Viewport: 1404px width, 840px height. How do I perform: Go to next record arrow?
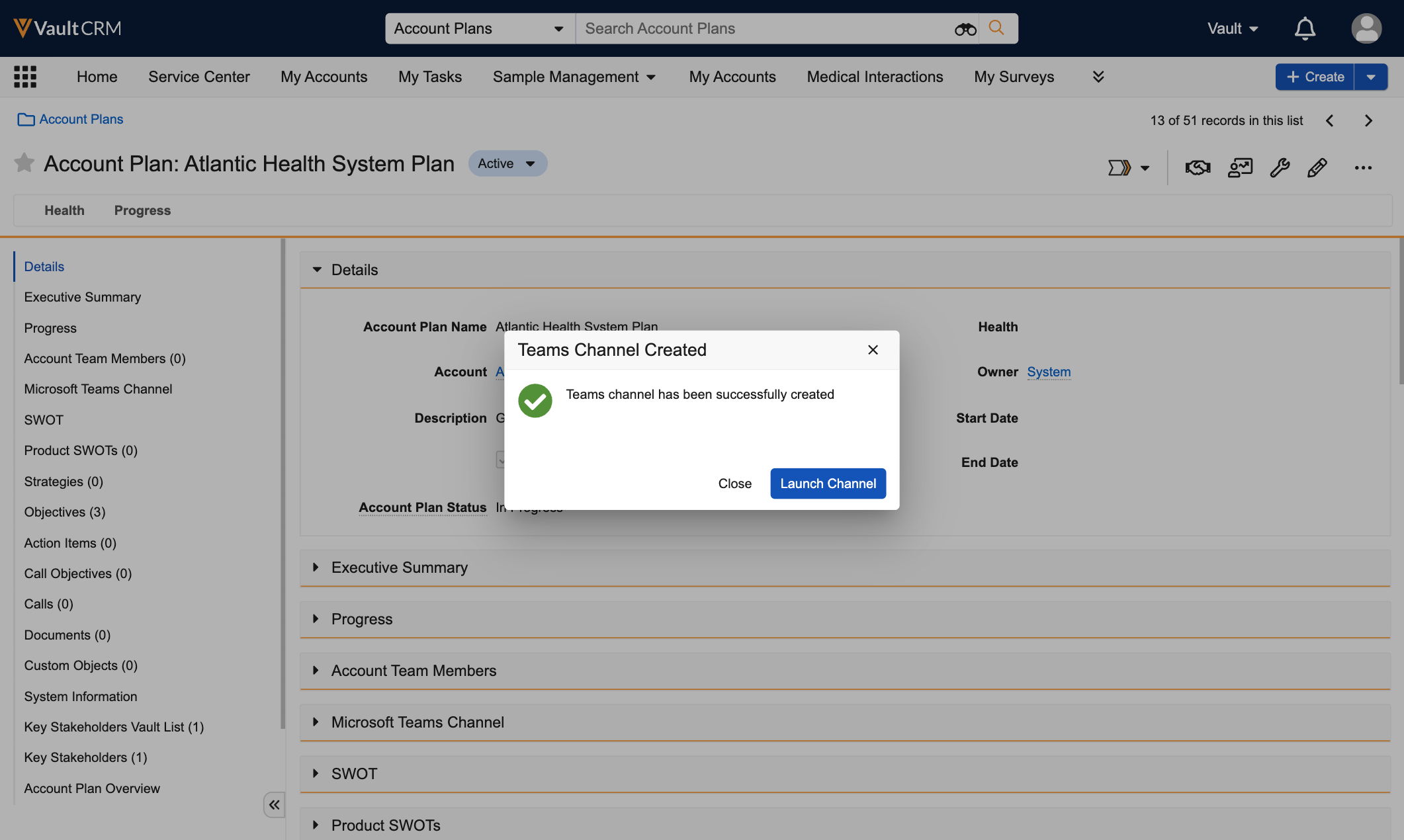tap(1368, 120)
